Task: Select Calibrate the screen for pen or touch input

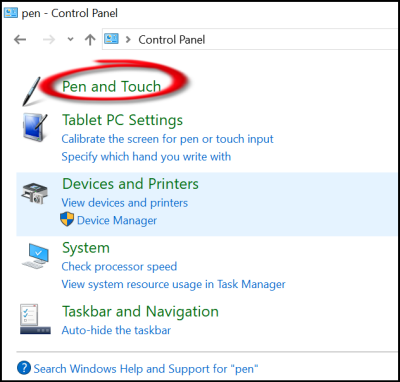Action: pos(167,139)
